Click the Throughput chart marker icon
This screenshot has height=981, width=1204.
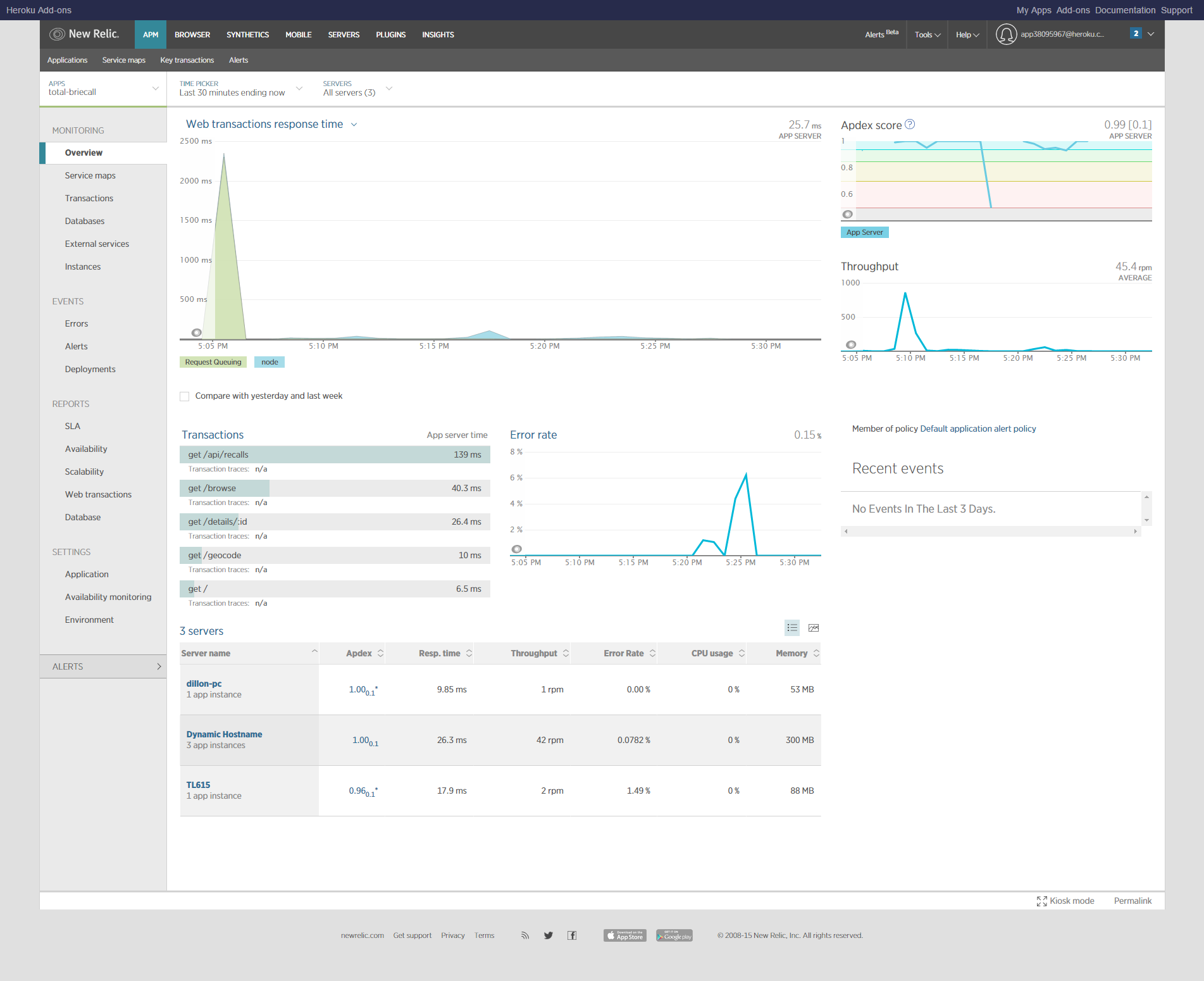(851, 344)
